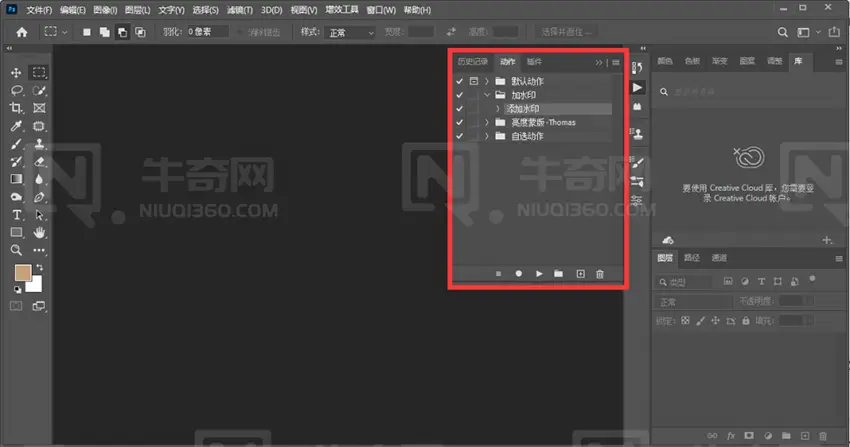Select the Frame tool
Viewport: 850px width, 447px height.
tap(39, 108)
